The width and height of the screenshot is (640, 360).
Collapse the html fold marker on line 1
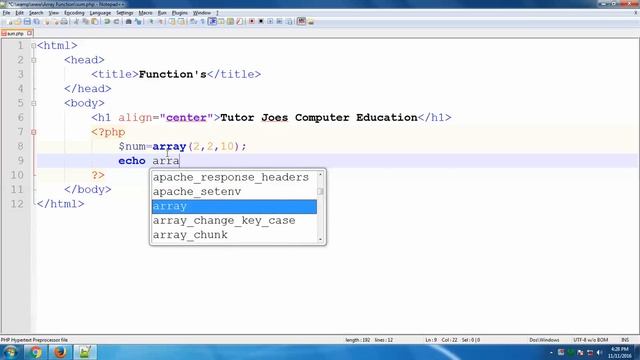point(33,46)
